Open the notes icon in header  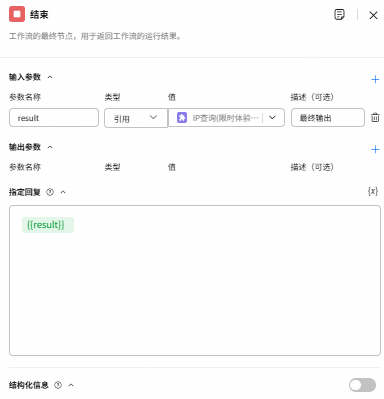coord(339,15)
